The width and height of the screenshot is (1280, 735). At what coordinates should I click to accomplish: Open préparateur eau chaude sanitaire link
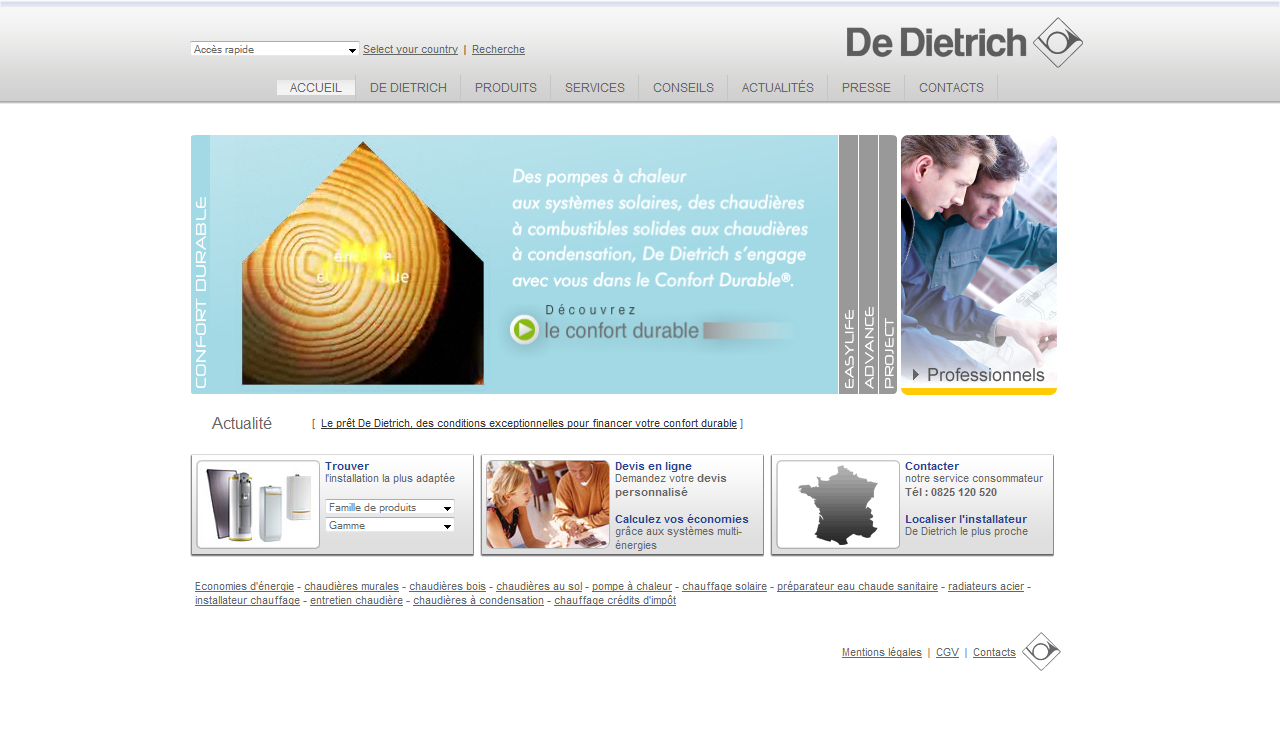point(857,587)
